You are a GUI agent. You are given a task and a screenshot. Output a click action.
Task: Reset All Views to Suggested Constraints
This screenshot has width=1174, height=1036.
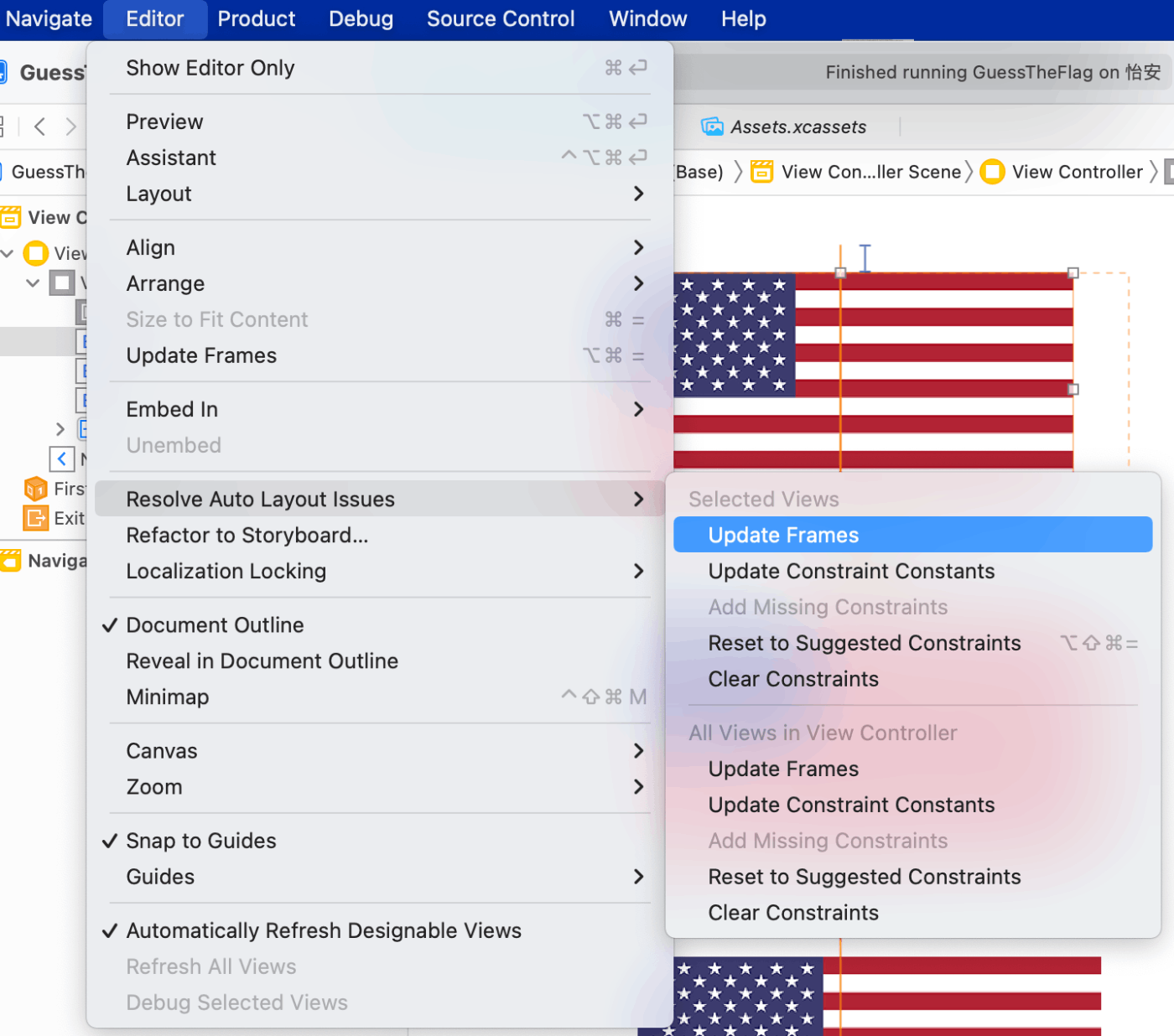912,877
